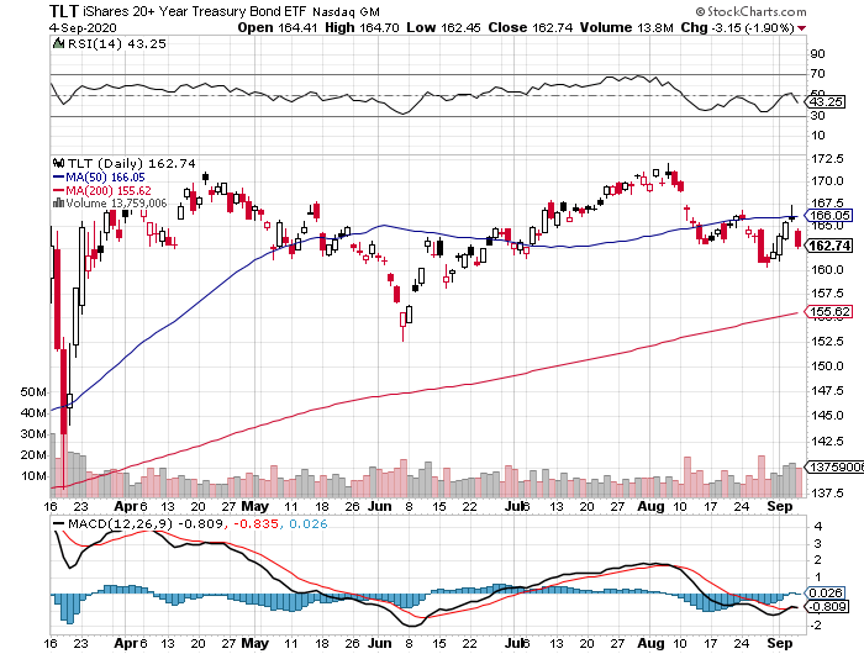Screen dimensions: 864x654
Task: Click the red line swatch before MA(200)
Action: point(58,191)
